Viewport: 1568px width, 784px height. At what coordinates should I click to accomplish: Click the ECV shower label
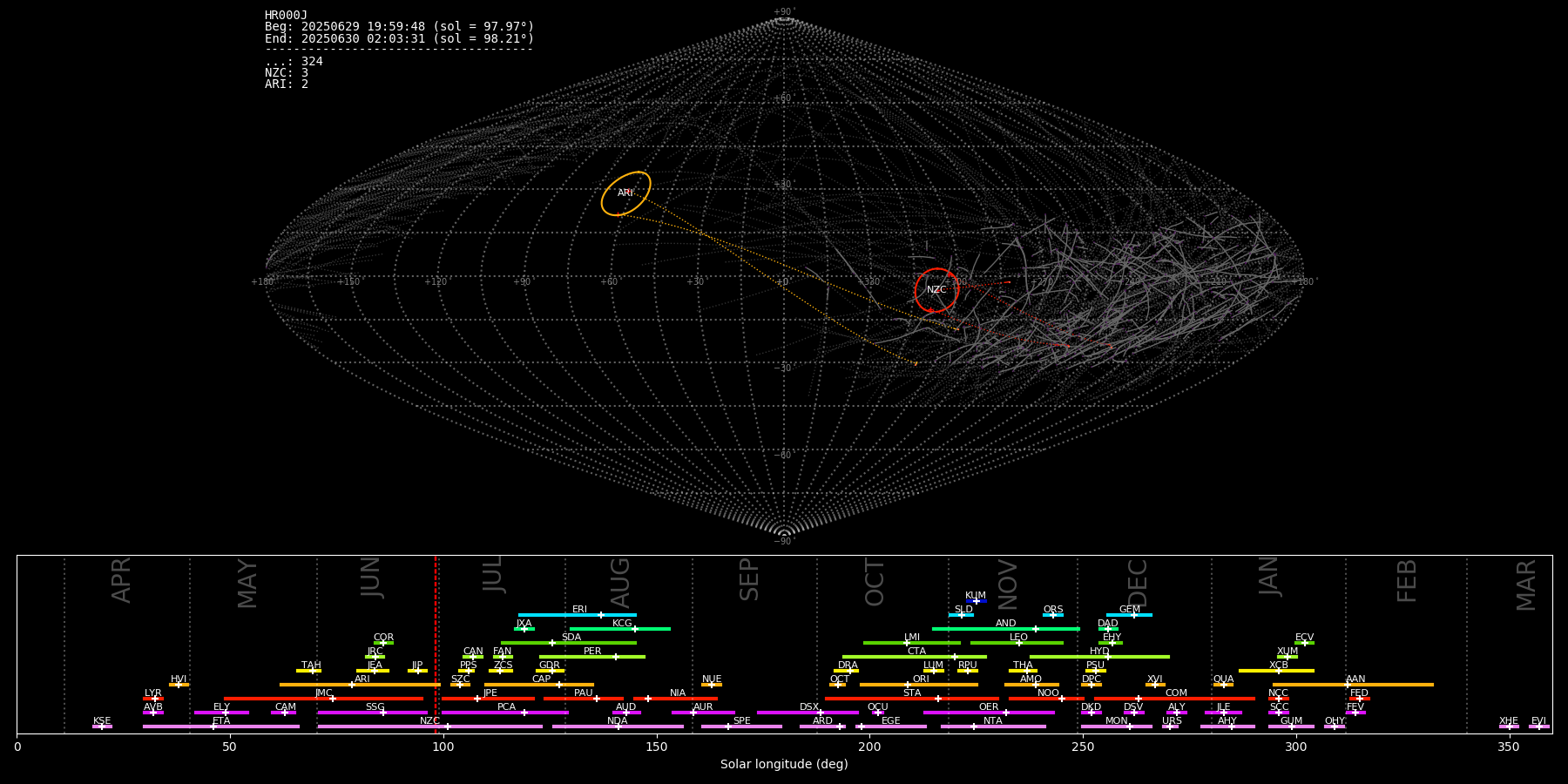coord(1305,637)
